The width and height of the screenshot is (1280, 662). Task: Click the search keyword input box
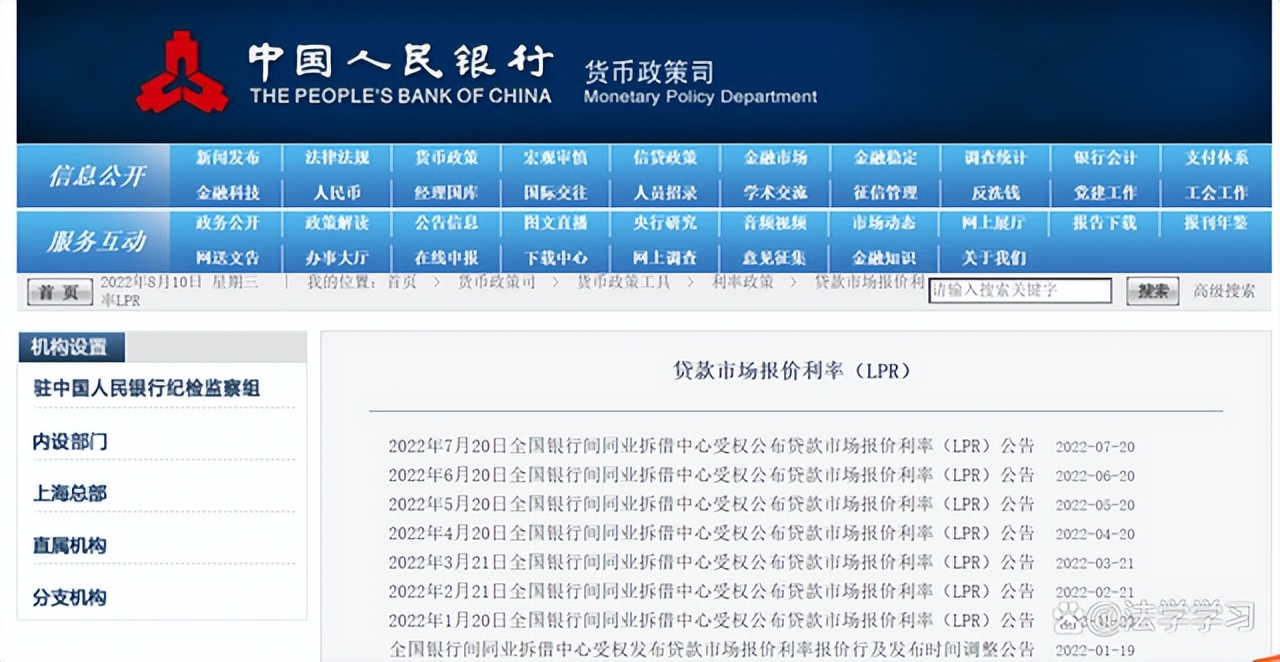click(1019, 290)
